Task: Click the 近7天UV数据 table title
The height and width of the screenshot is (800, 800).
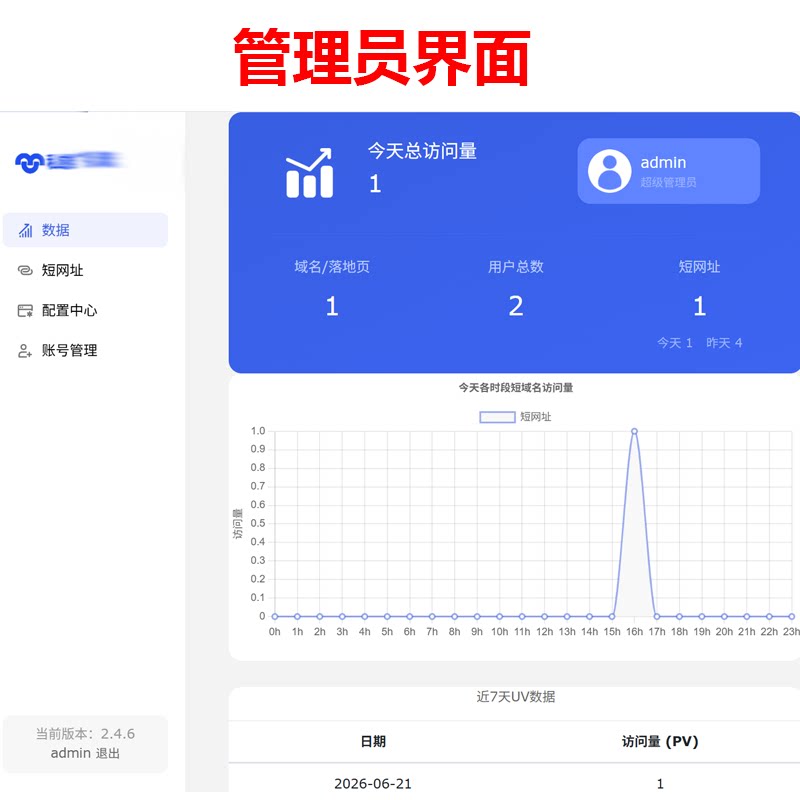Action: [515, 696]
